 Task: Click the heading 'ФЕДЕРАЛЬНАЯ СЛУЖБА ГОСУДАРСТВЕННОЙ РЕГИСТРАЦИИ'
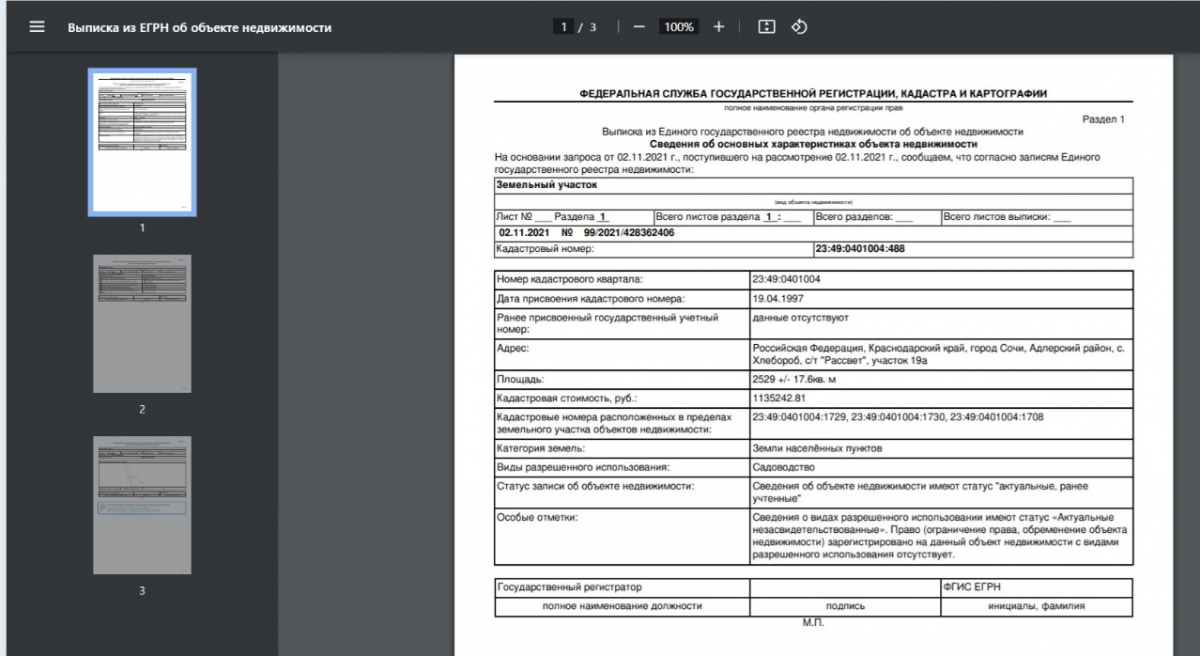[x=813, y=94]
